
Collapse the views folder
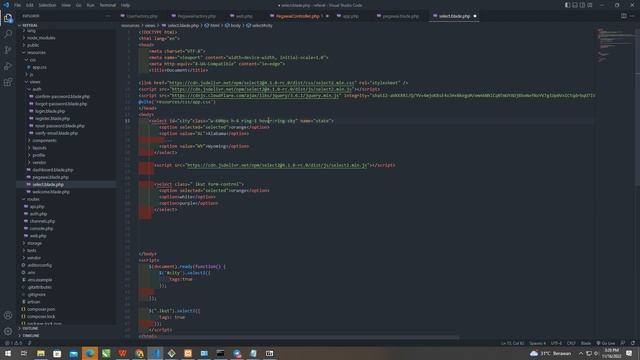(x=35, y=82)
